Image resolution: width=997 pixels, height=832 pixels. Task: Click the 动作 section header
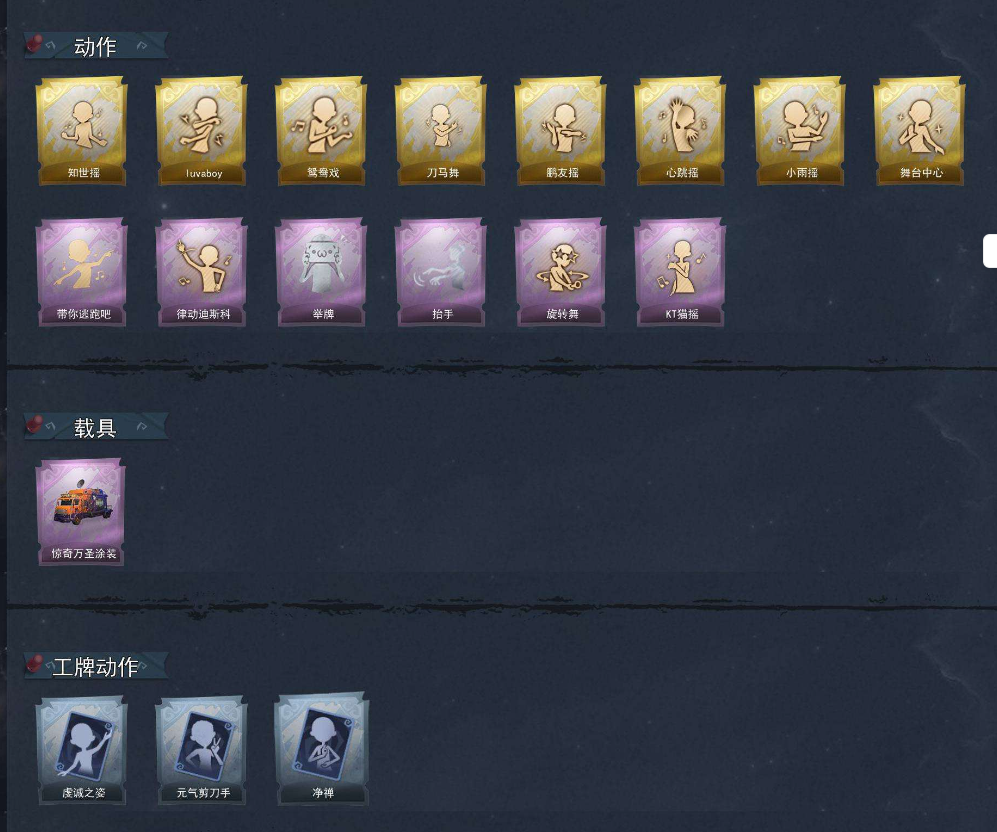click(x=96, y=46)
